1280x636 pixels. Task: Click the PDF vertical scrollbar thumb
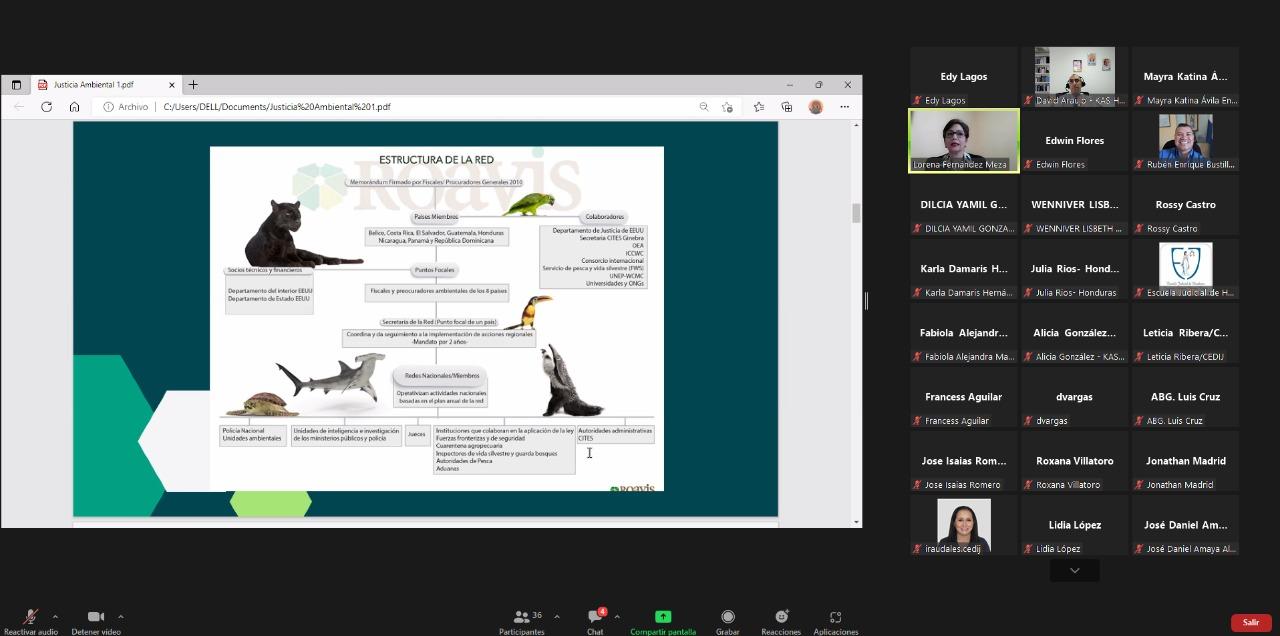(855, 213)
